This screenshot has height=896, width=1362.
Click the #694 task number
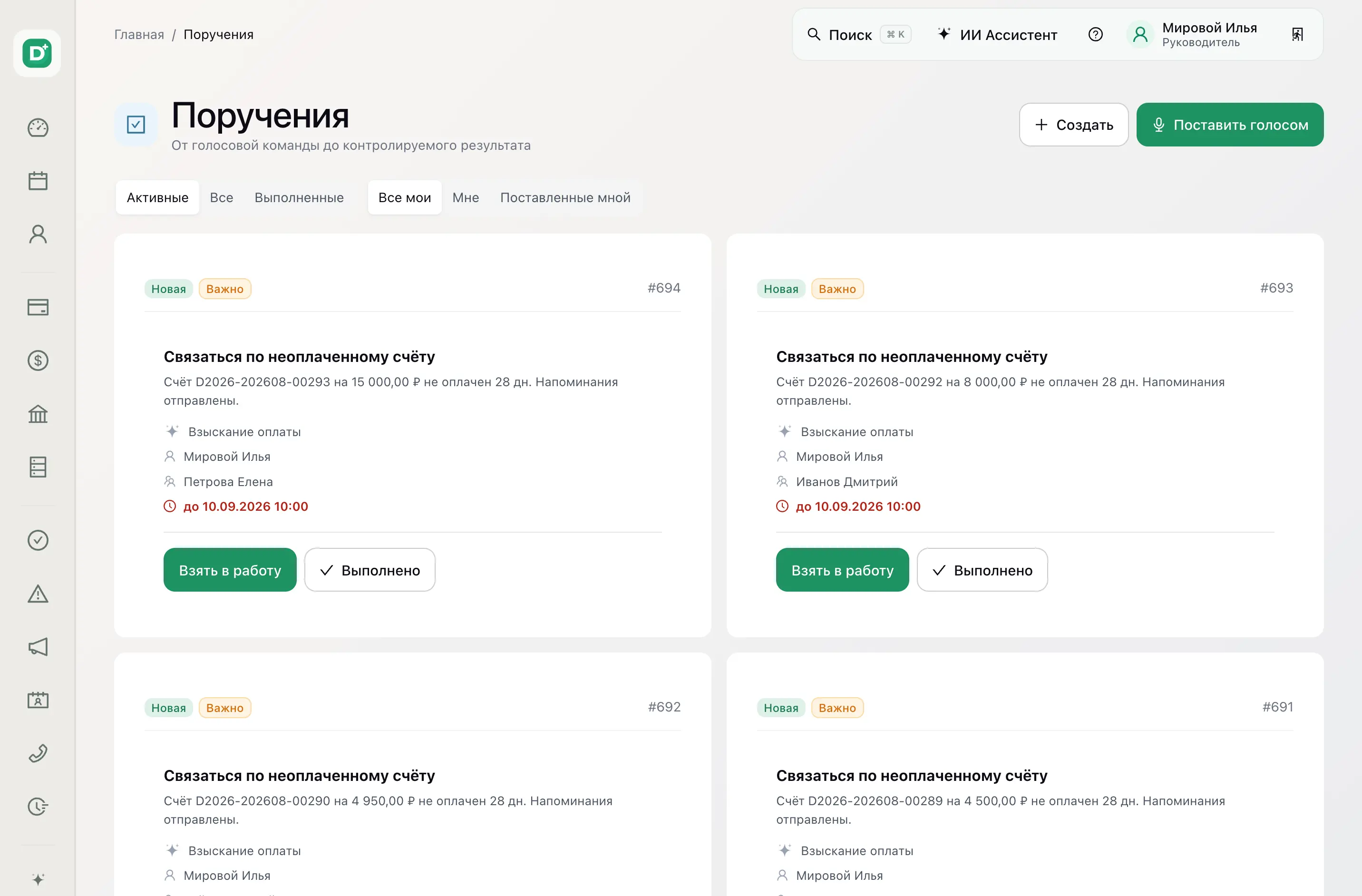664,288
